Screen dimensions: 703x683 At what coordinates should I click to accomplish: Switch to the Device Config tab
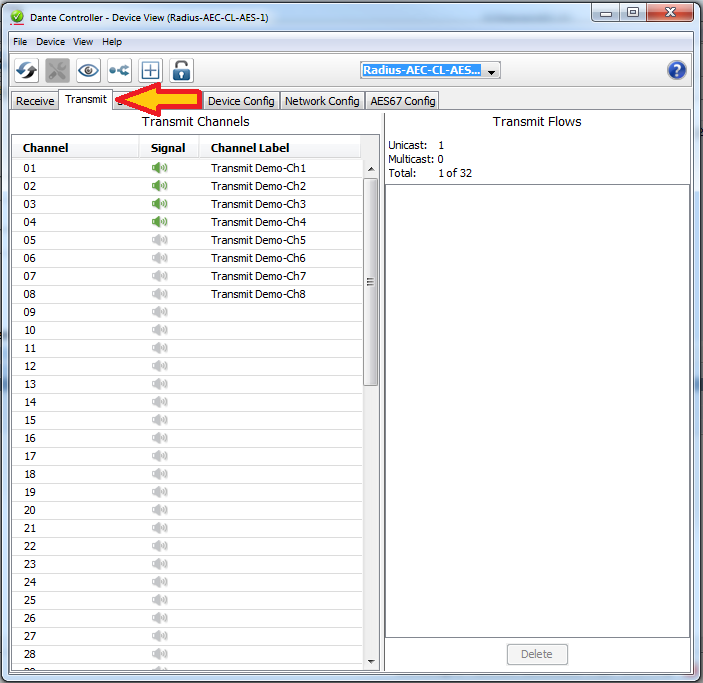241,101
